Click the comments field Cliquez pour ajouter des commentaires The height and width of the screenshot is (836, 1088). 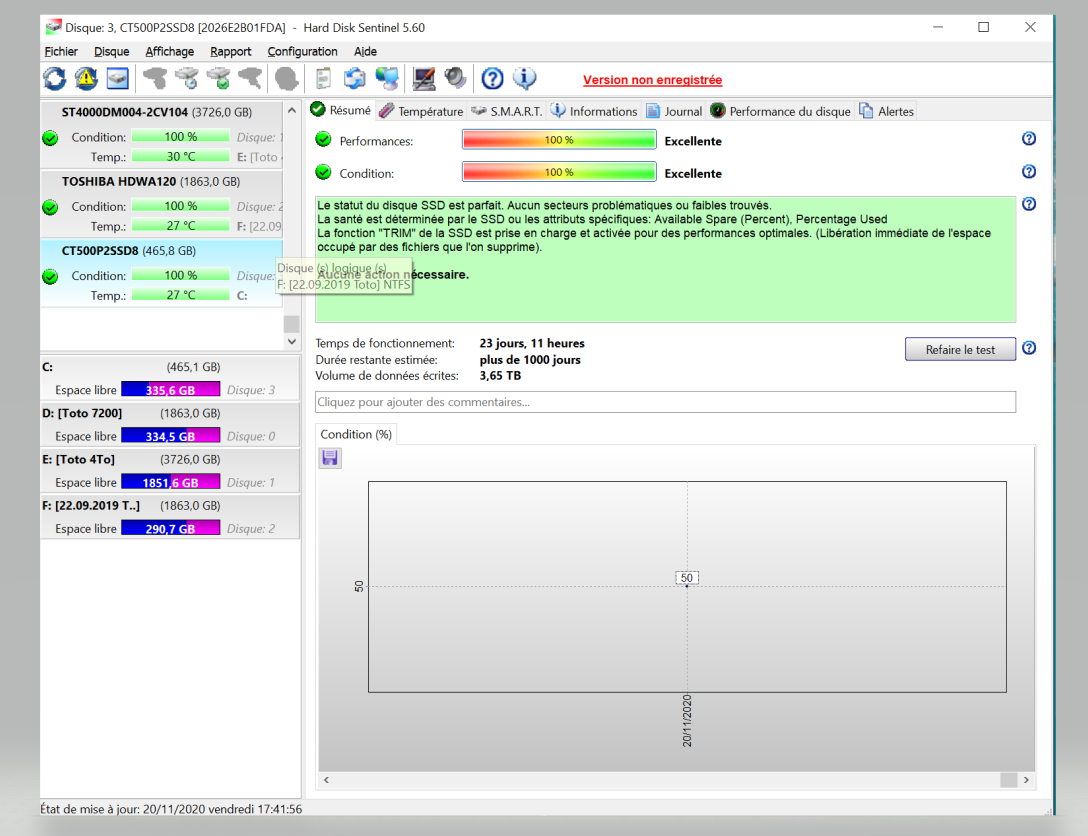pos(665,402)
